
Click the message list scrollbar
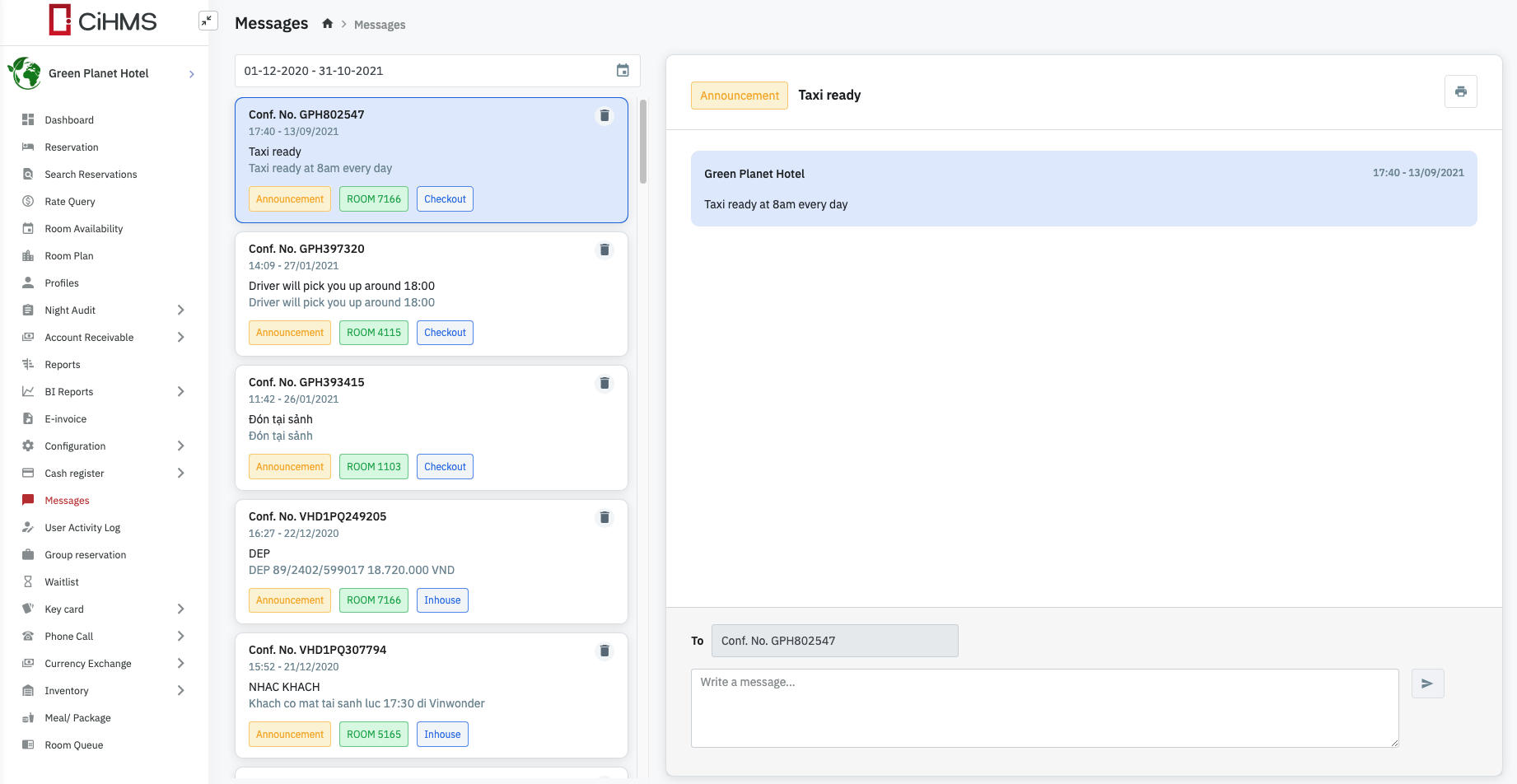coord(643,142)
